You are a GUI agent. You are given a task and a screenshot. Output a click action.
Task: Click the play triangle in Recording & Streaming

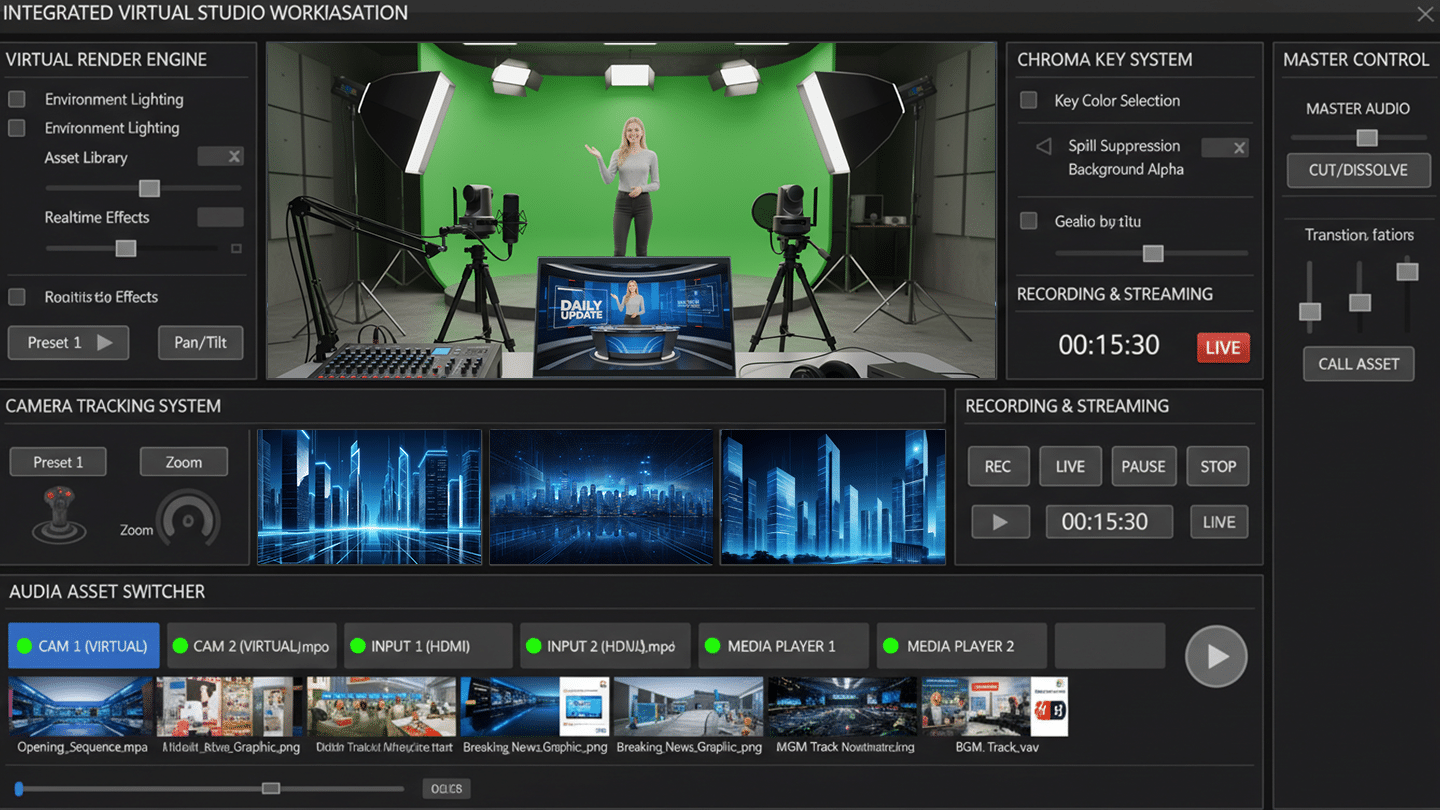tap(1000, 521)
